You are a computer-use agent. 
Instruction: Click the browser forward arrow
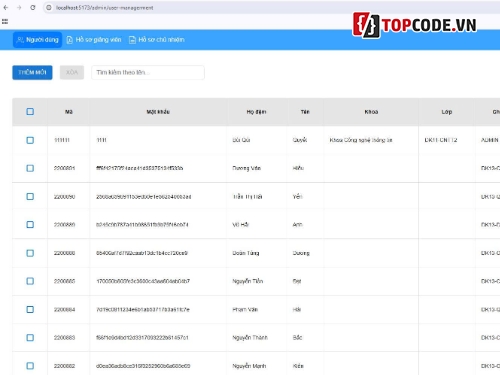19,7
